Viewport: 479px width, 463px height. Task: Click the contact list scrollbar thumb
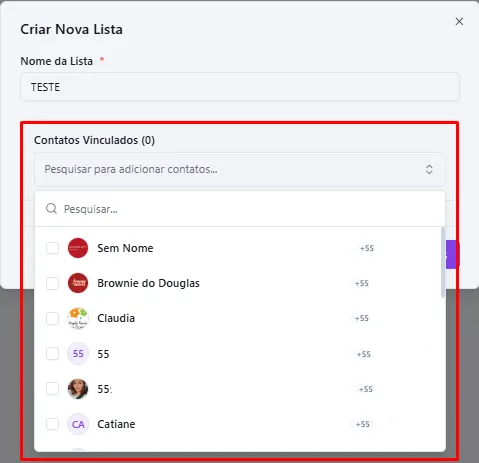(443, 262)
